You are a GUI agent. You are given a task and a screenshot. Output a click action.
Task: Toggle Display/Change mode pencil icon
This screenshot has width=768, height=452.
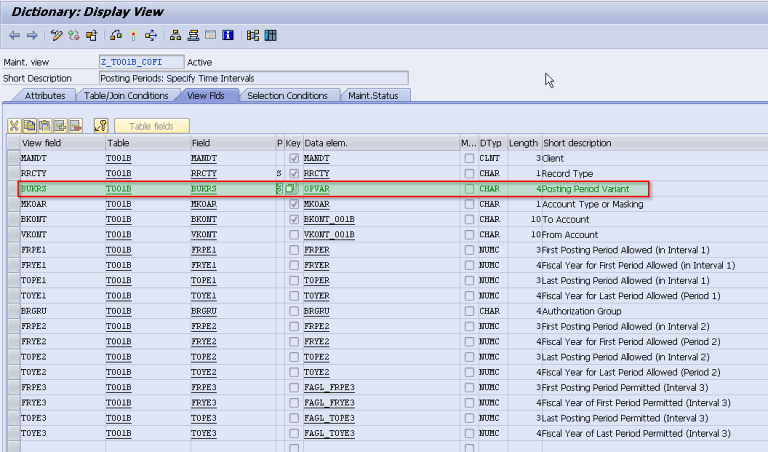(x=57, y=36)
